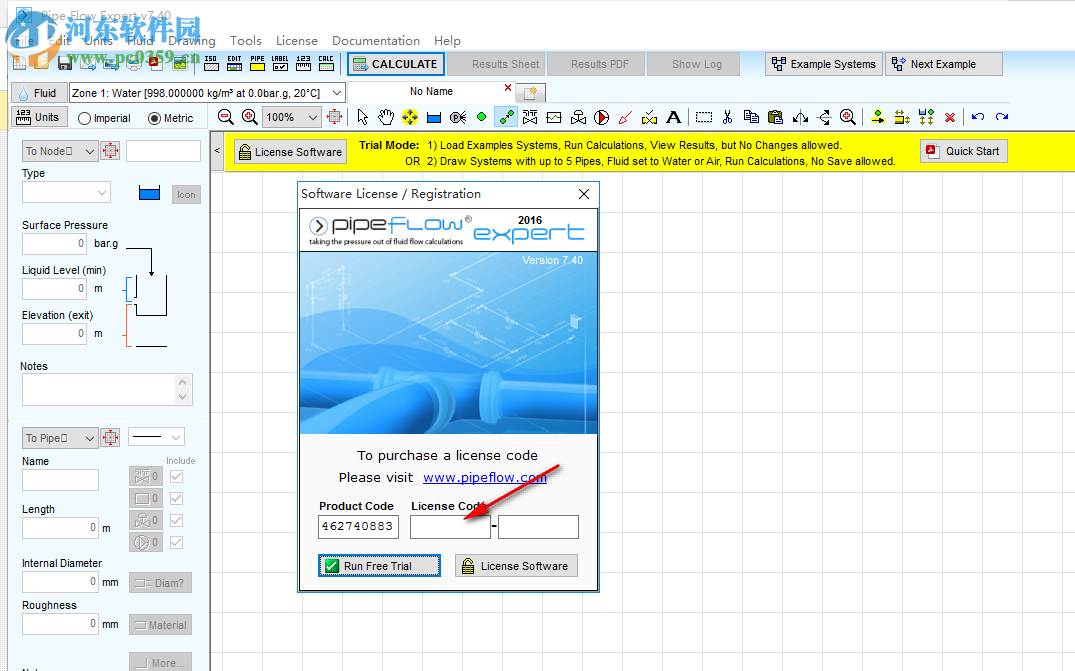Image resolution: width=1075 pixels, height=671 pixels.
Task: Expand the To Node dropdown
Action: coord(90,151)
